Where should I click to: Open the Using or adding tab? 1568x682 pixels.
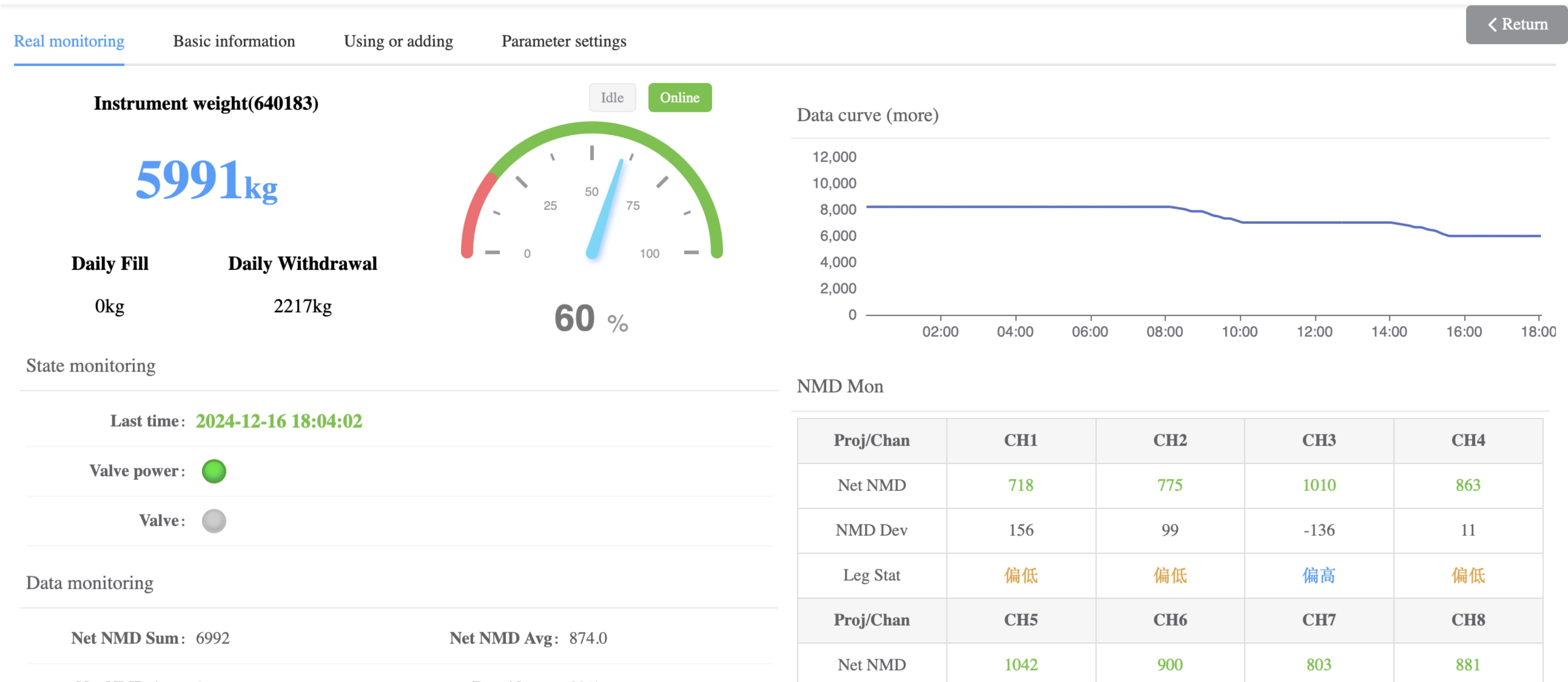(398, 41)
